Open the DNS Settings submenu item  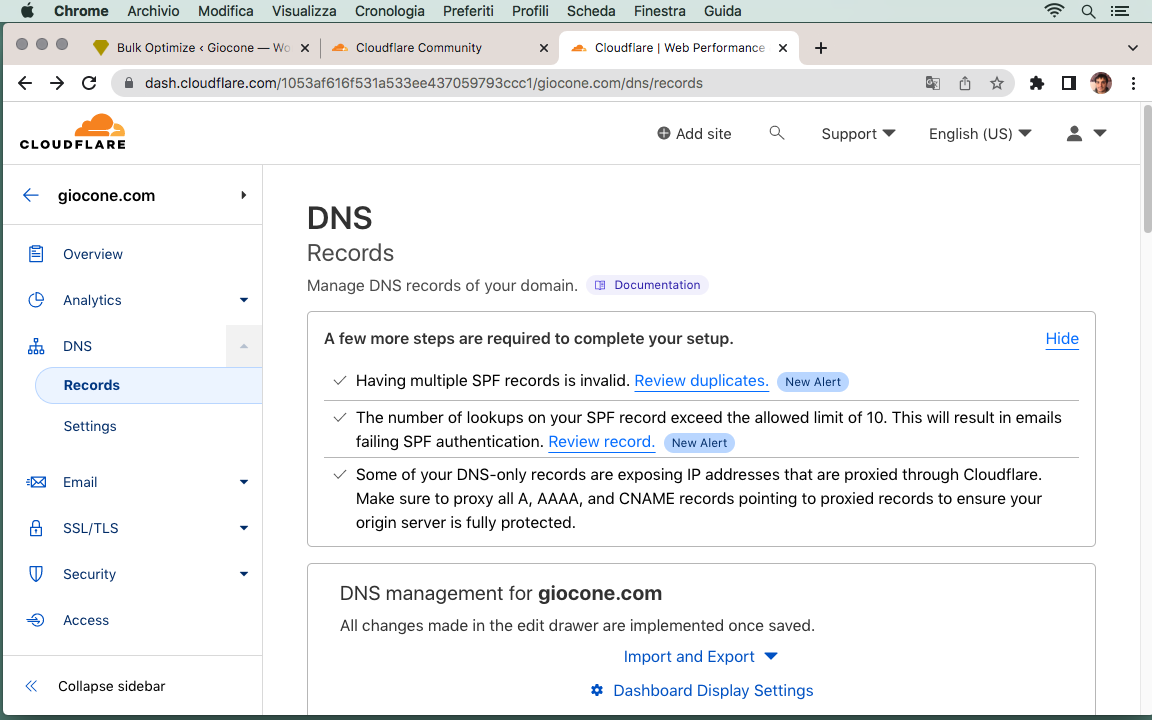coord(90,426)
